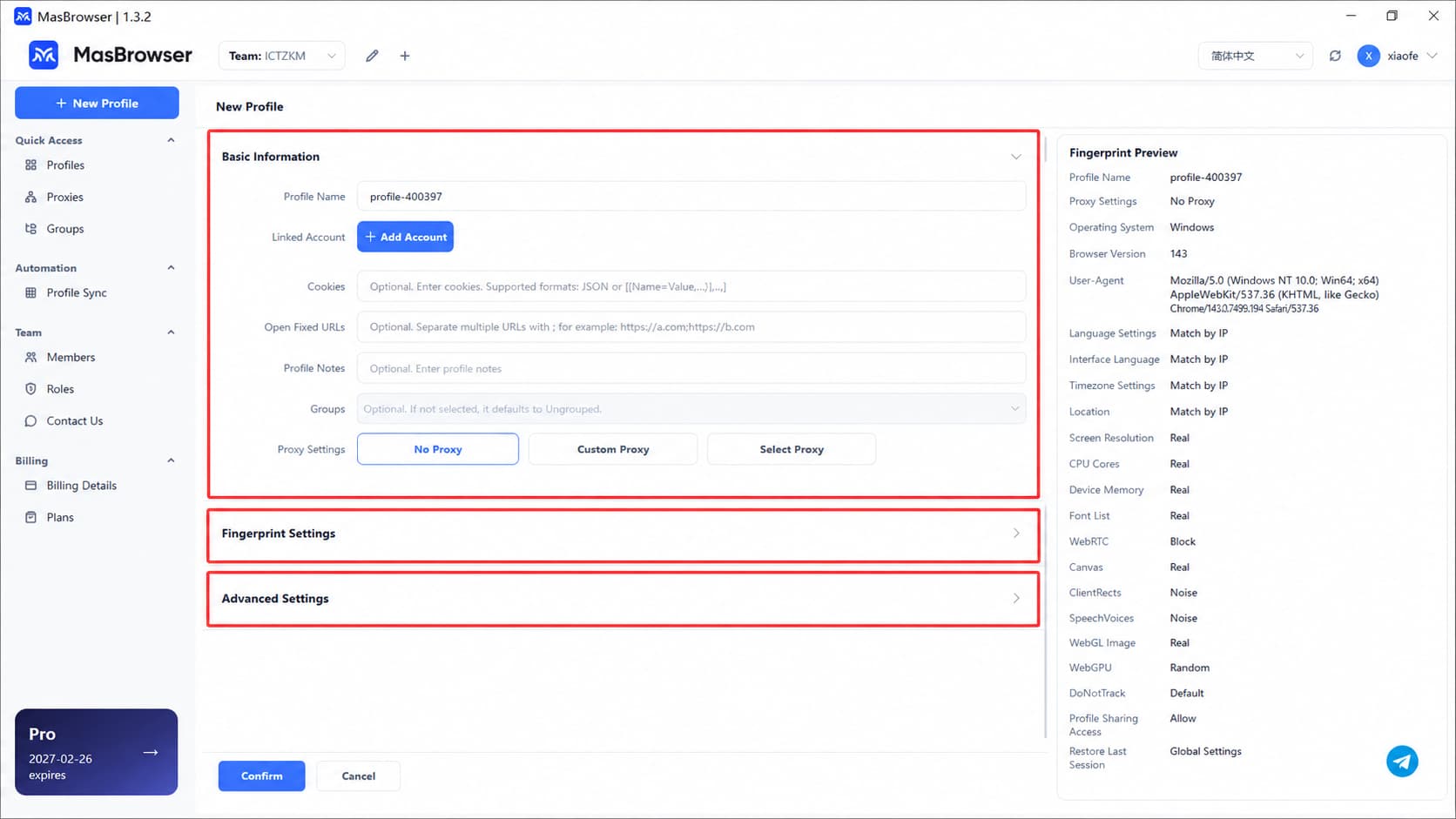
Task: Click the Operating System Windows value
Action: [1191, 227]
